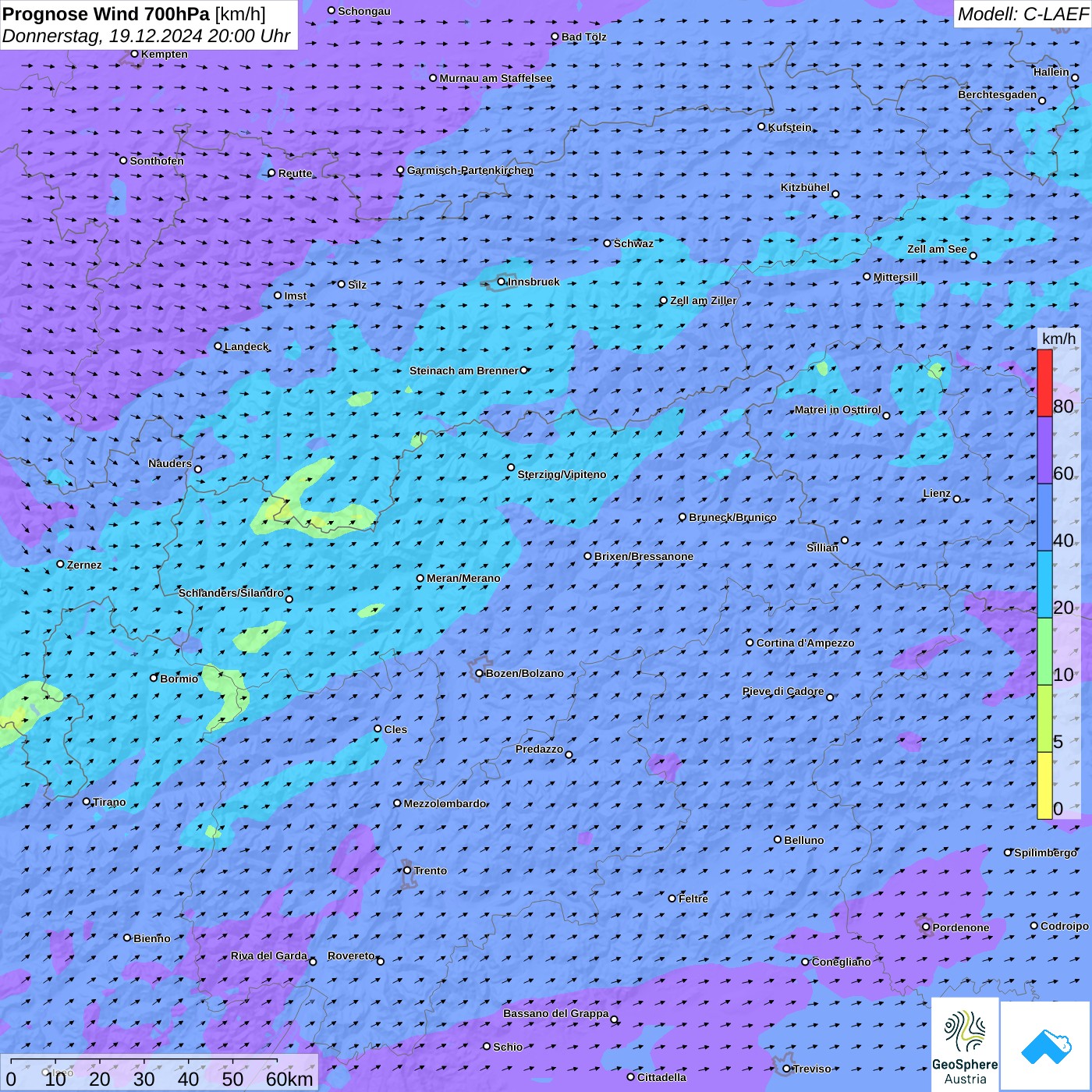Click the Zell am Ziller label

click(703, 300)
